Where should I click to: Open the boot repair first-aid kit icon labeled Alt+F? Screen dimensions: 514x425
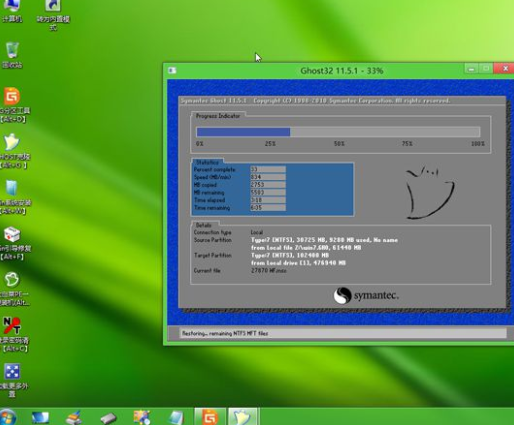point(12,243)
